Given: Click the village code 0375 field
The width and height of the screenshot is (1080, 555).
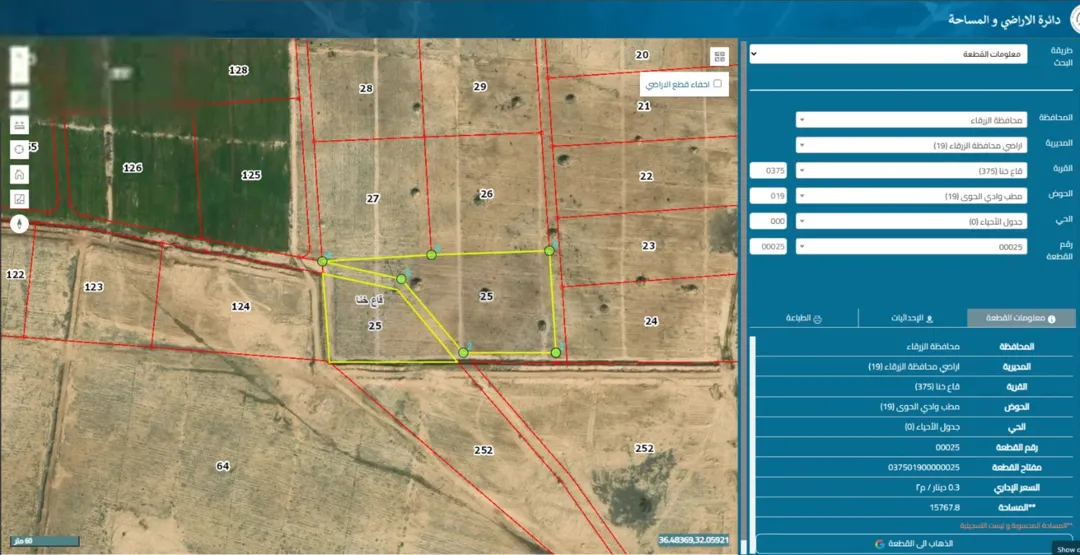Looking at the screenshot, I should (x=768, y=171).
